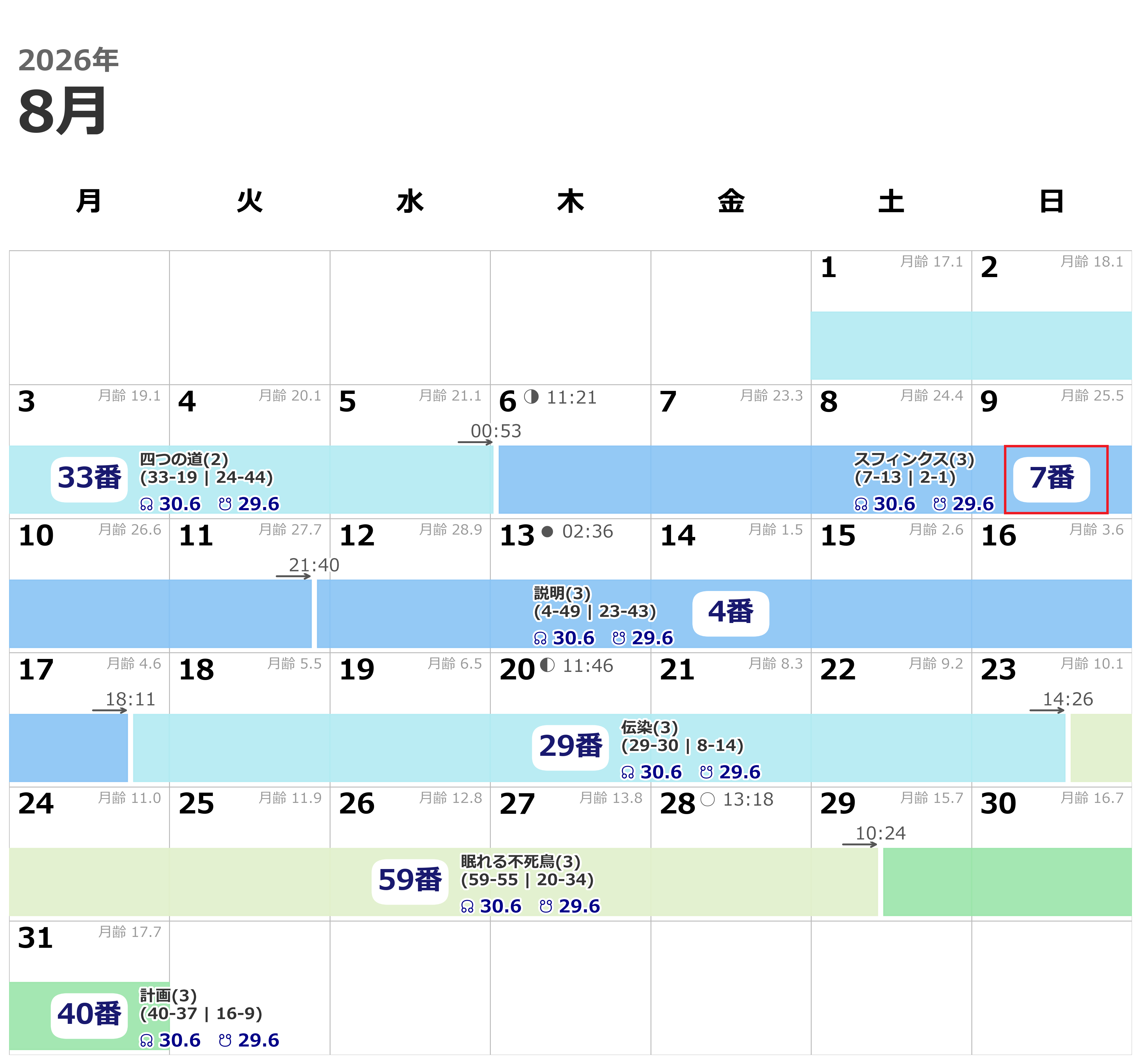1141x1064 pixels.
Task: Click the blue bar under day 17
Action: [x=68, y=747]
